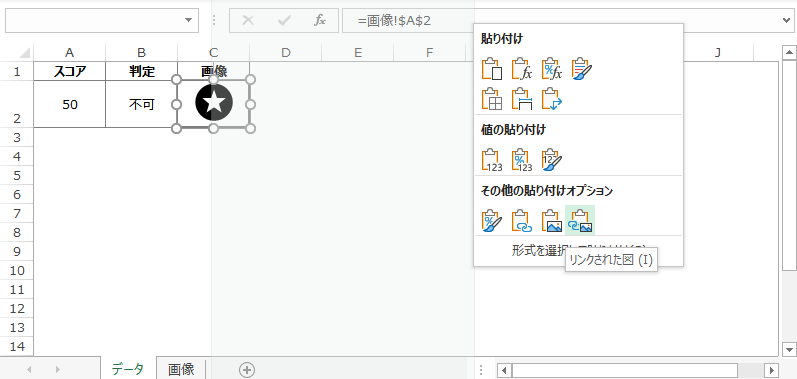Choose No Borders paste option
This screenshot has width=797, height=379.
pyautogui.click(x=492, y=99)
